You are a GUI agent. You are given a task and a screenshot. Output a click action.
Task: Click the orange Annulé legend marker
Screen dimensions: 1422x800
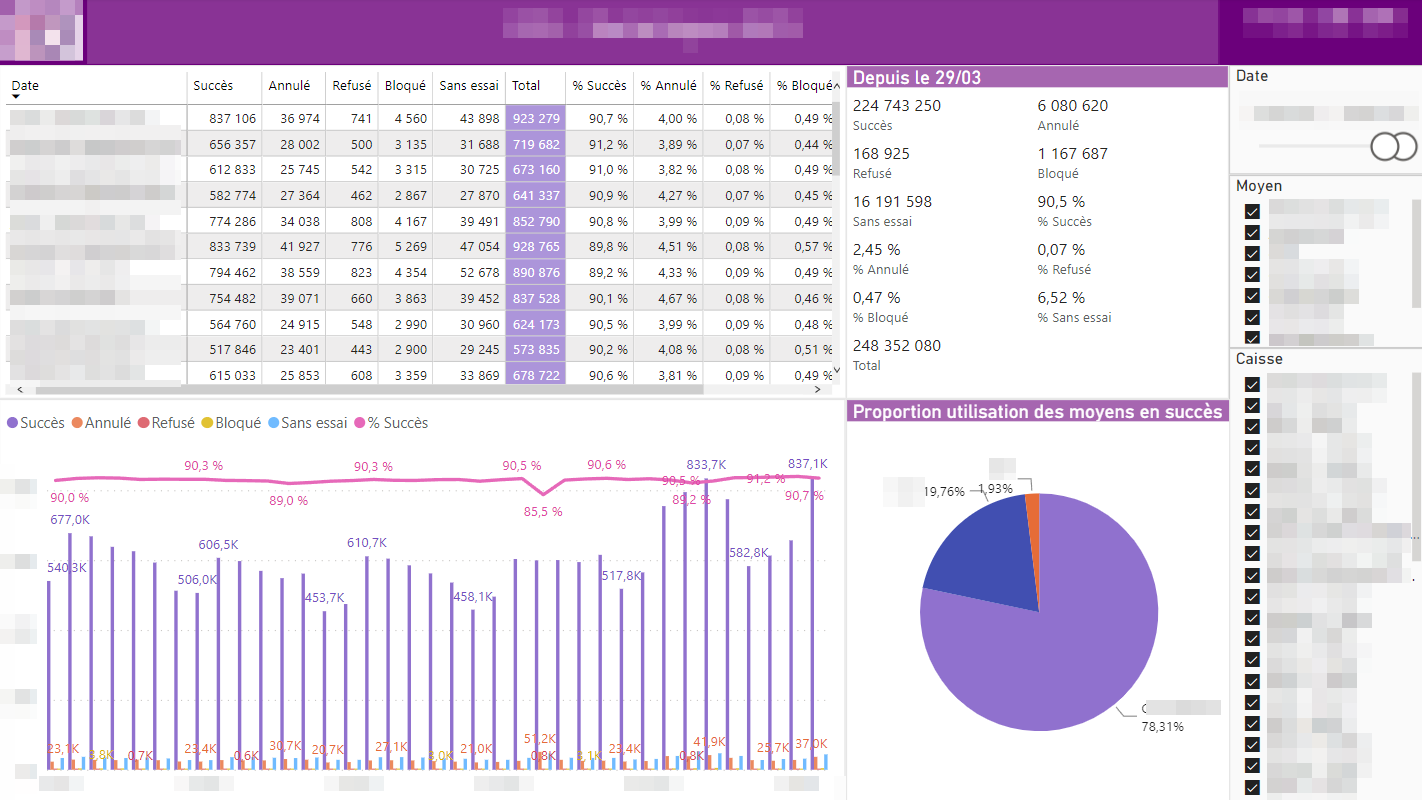coord(75,422)
